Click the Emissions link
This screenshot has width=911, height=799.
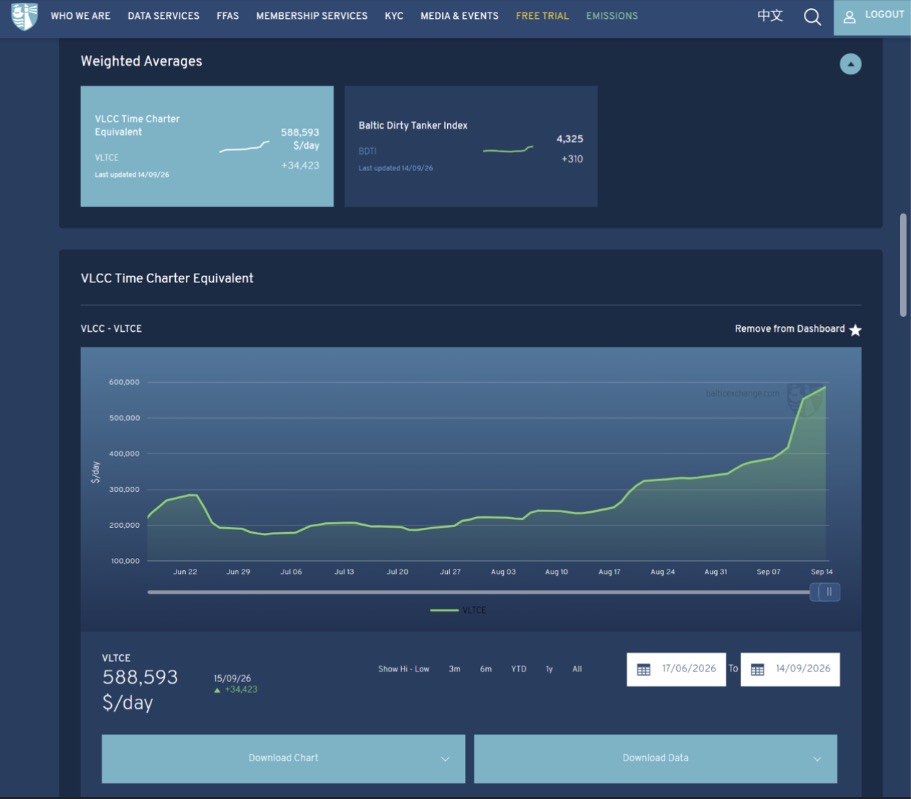point(612,16)
